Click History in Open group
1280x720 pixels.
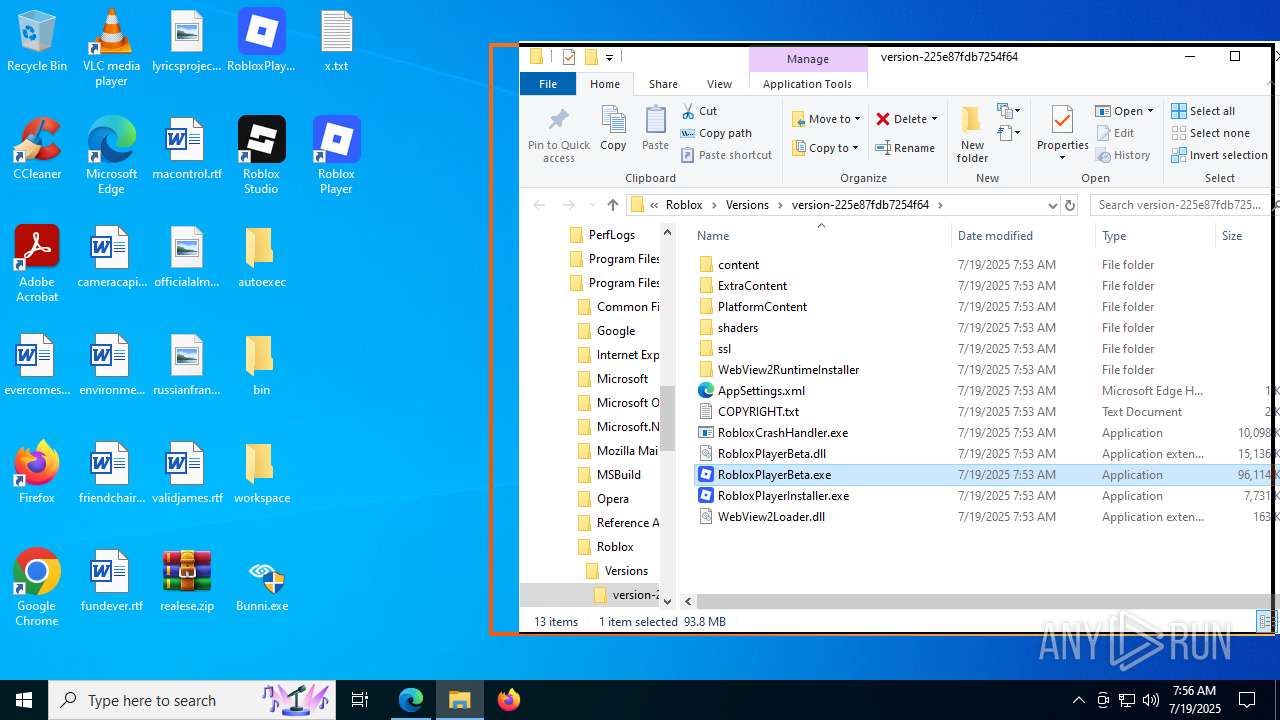point(1124,155)
